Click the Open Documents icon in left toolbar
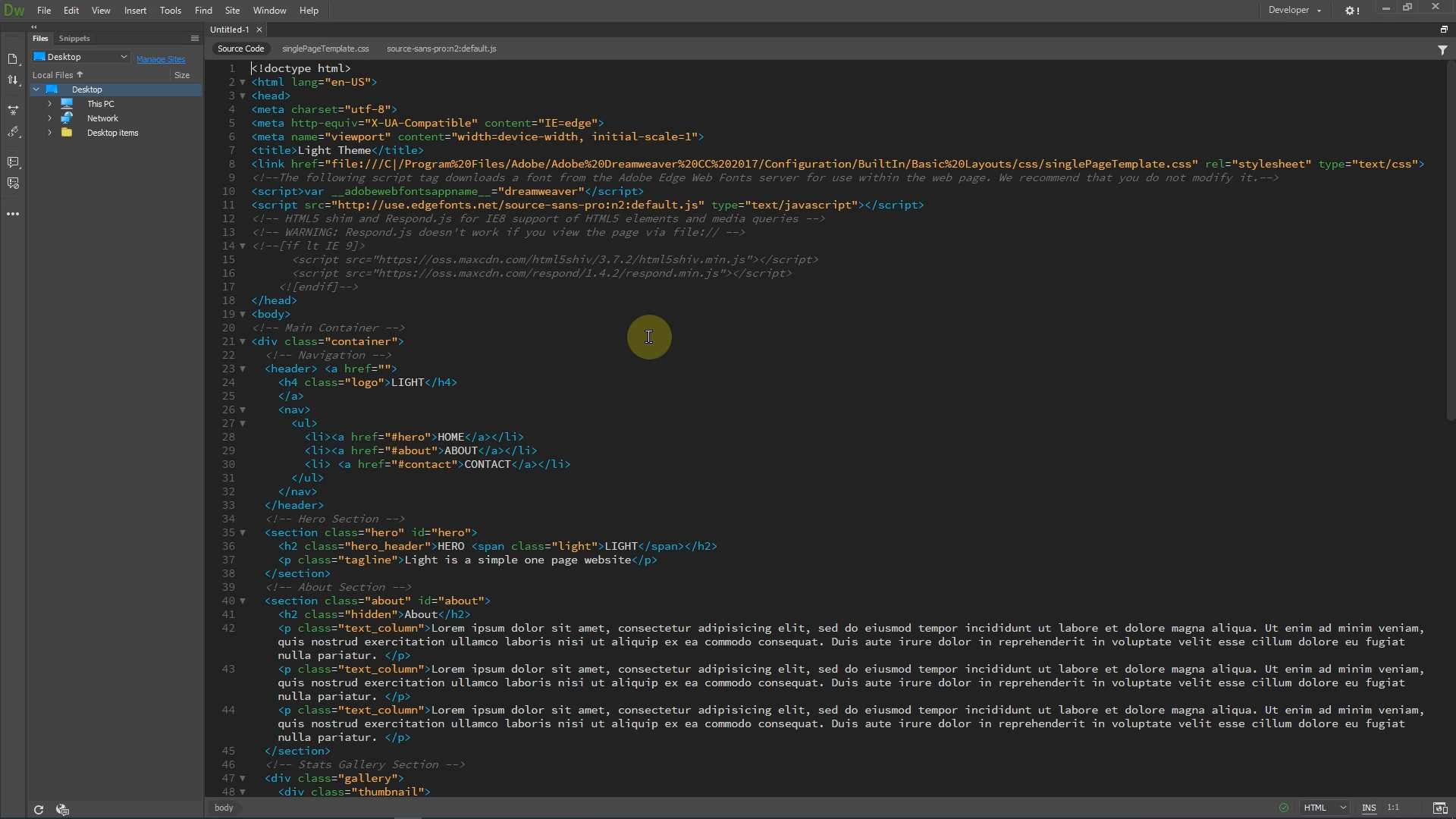The width and height of the screenshot is (1456, 819). (x=13, y=59)
